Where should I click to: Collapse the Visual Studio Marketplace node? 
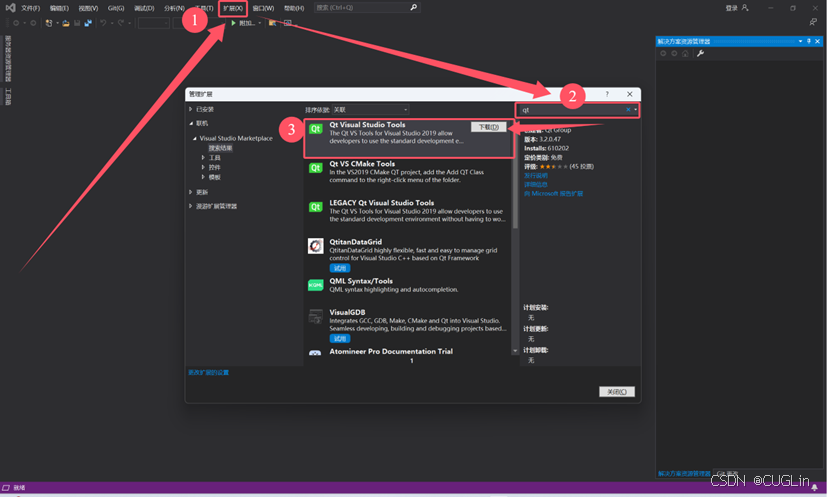point(195,138)
